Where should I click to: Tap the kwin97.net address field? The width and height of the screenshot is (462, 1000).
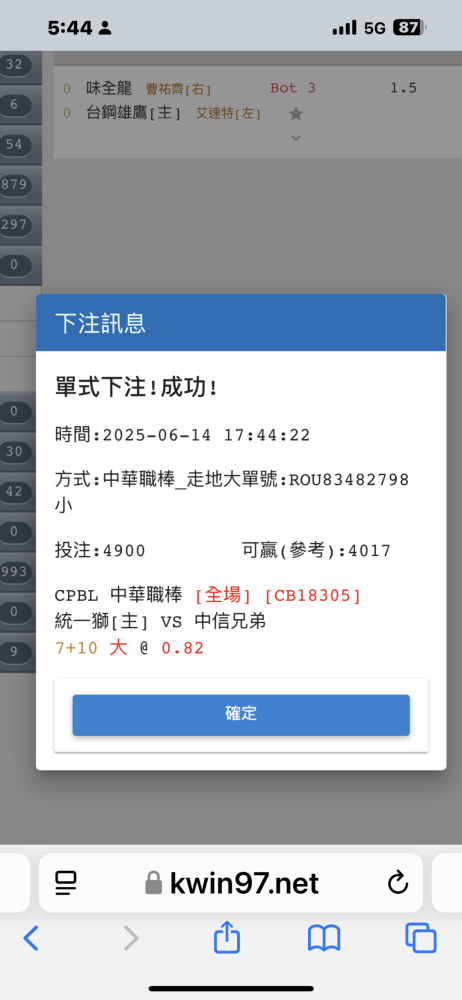231,883
